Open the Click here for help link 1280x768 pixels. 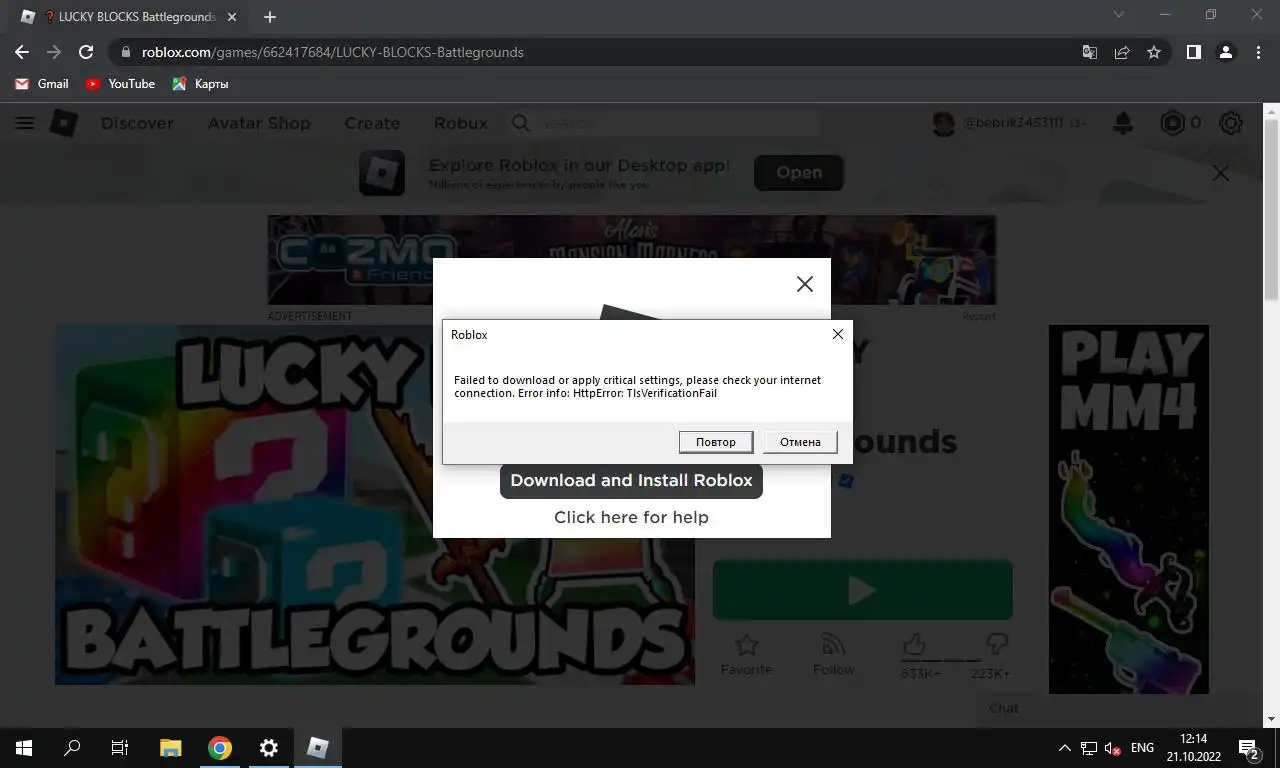click(631, 517)
